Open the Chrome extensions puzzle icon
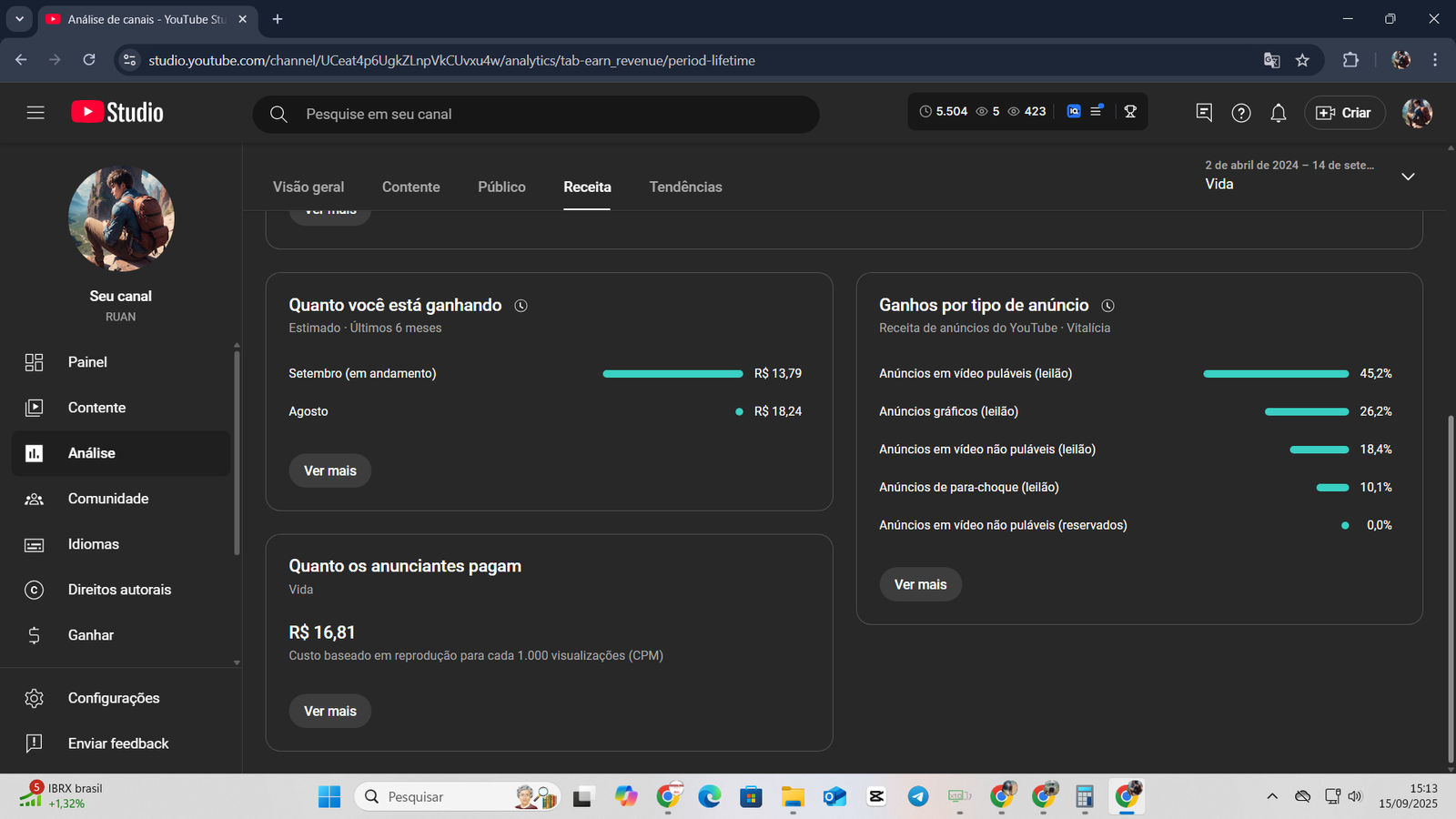 (1350, 60)
